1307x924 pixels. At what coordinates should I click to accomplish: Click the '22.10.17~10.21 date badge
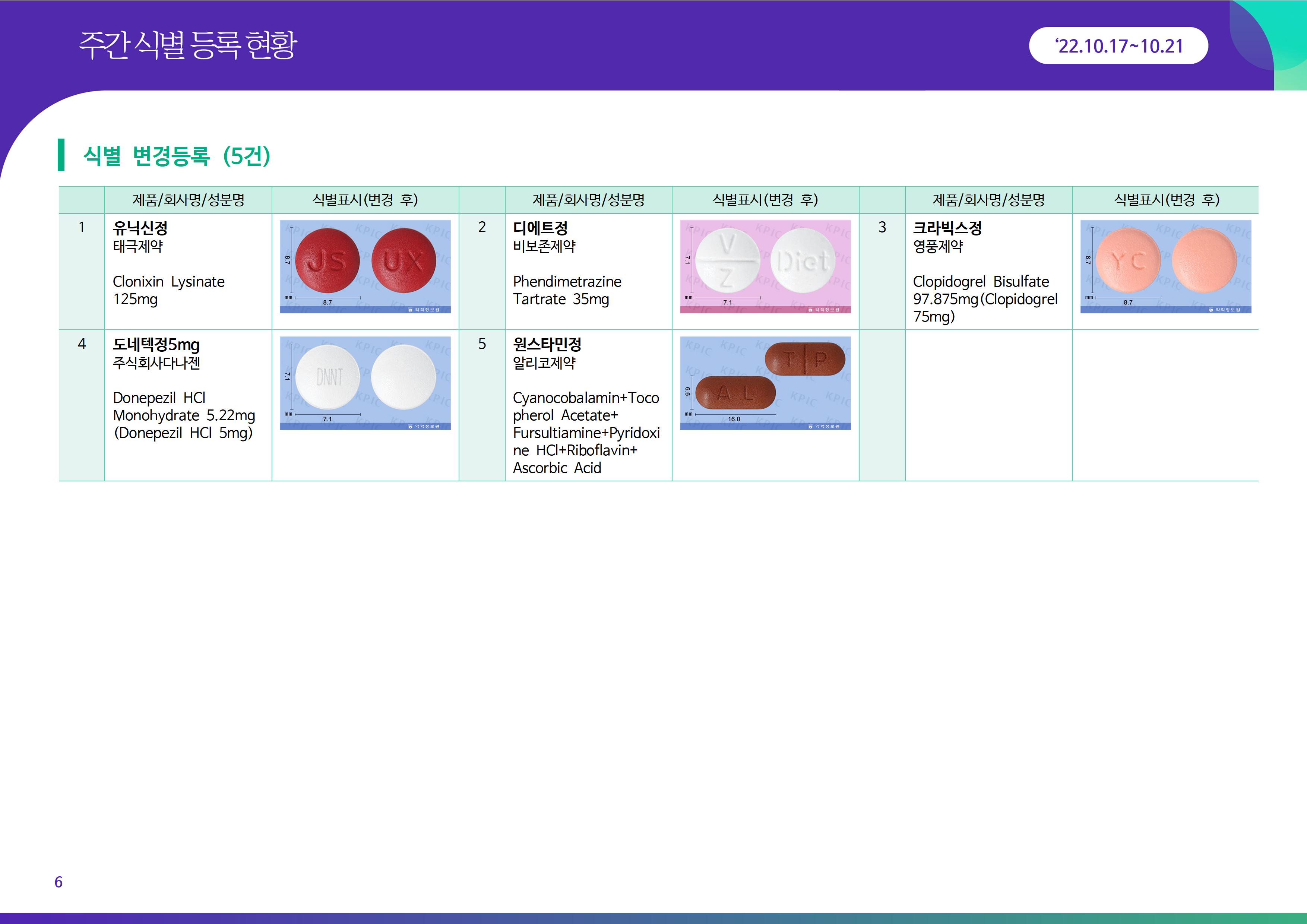pos(1118,45)
